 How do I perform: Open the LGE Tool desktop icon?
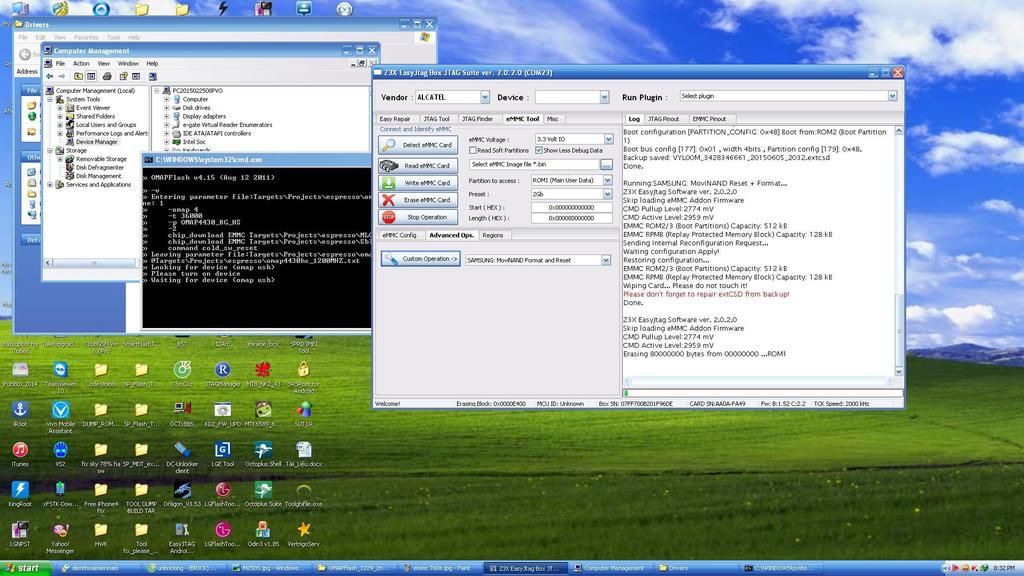click(223, 455)
